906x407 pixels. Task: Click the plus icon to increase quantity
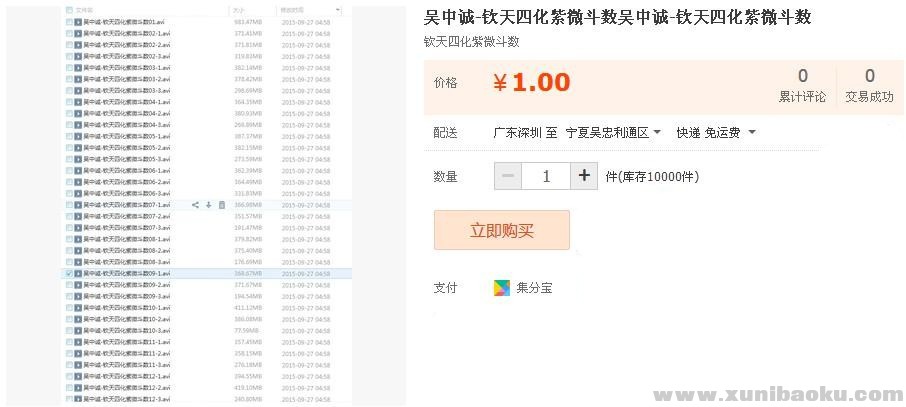click(x=585, y=176)
